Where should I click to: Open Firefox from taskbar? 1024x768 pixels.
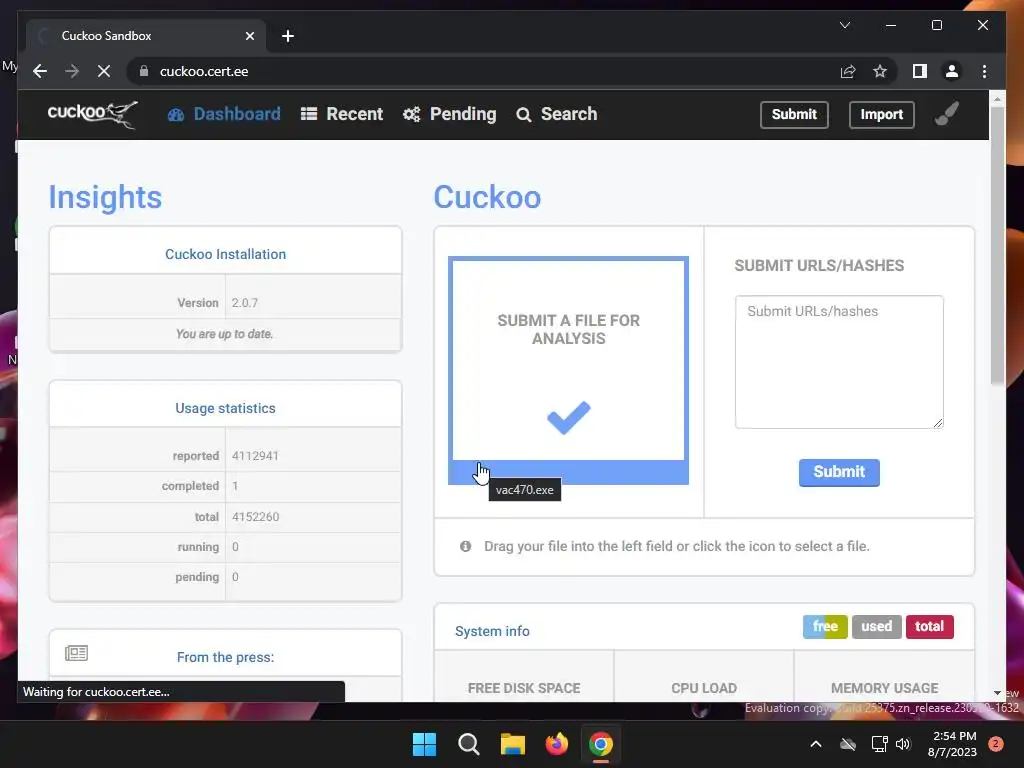(x=556, y=744)
